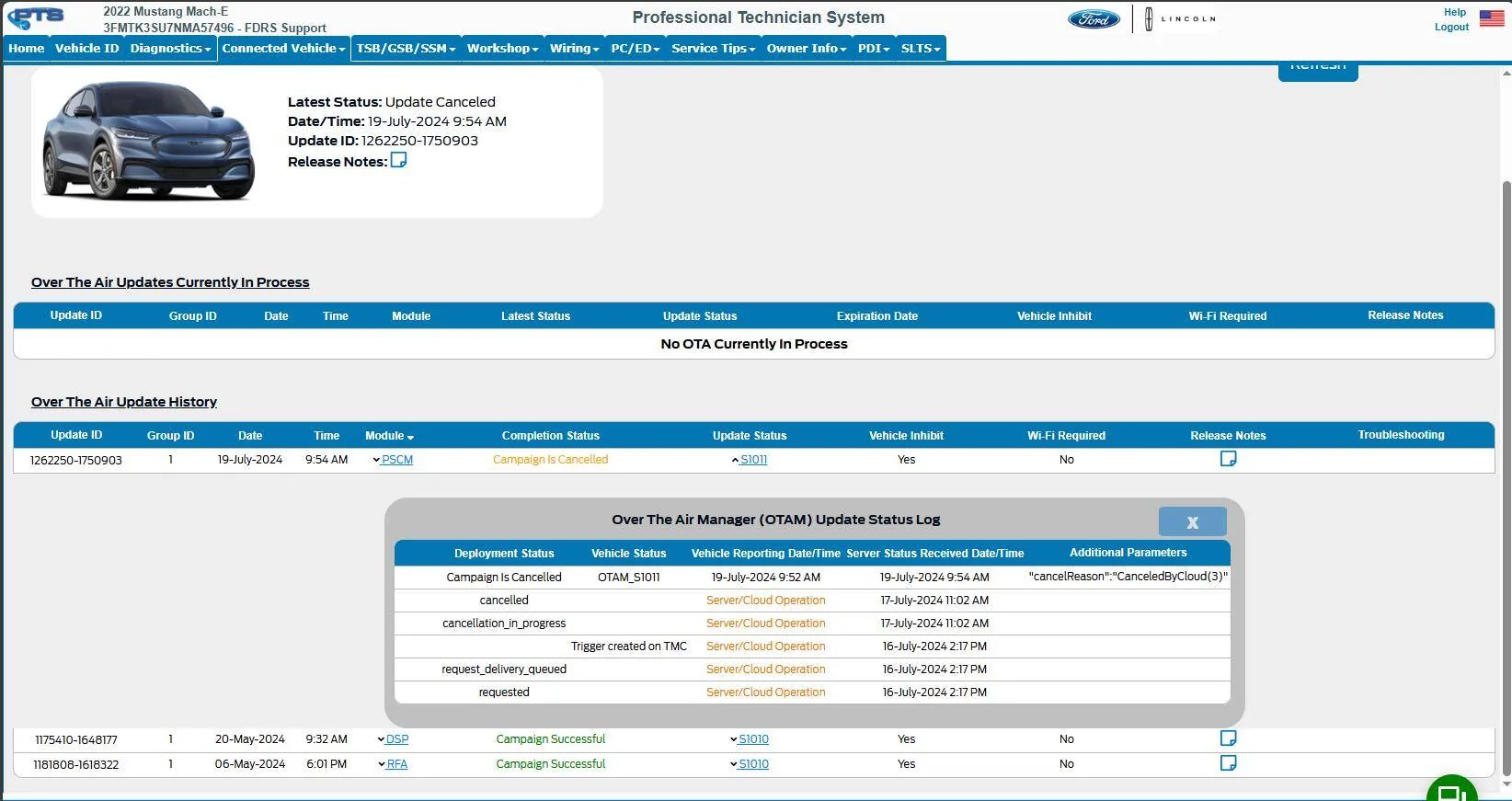Viewport: 1512px width, 801px height.
Task: Click the Mustang Mach-E vehicle image
Action: 148,141
